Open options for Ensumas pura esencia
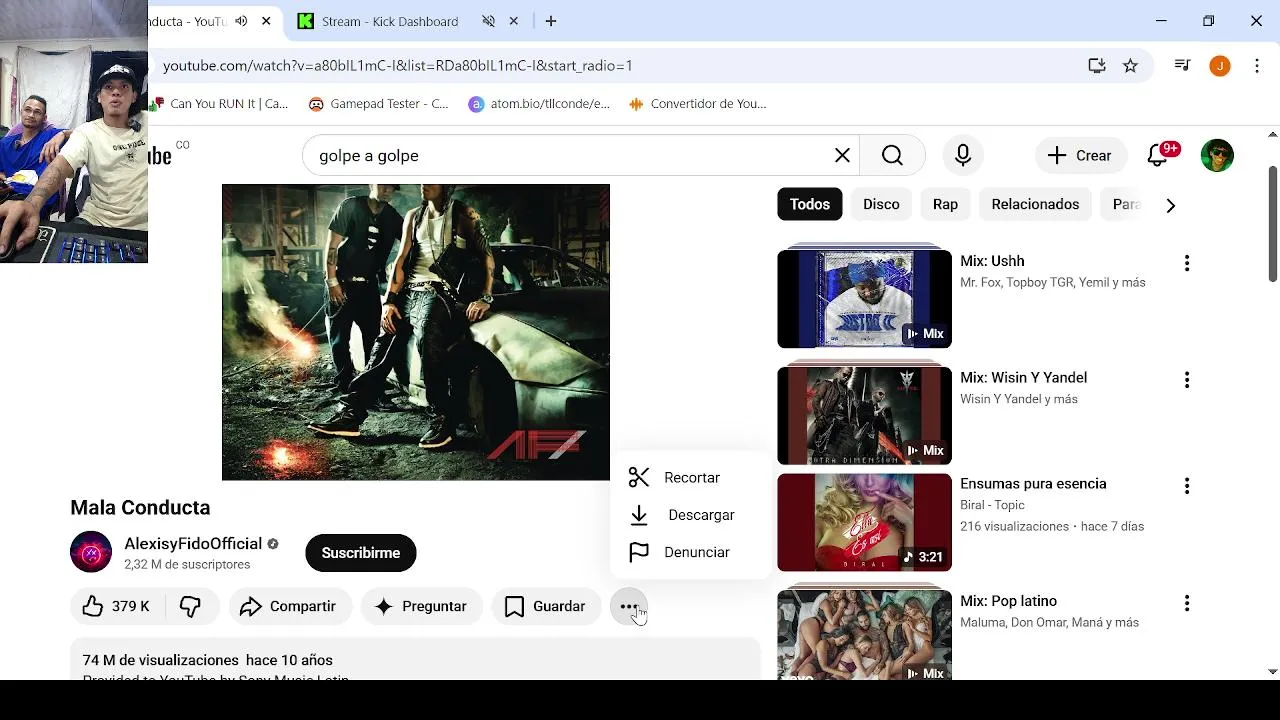The width and height of the screenshot is (1280, 720). 1187,486
